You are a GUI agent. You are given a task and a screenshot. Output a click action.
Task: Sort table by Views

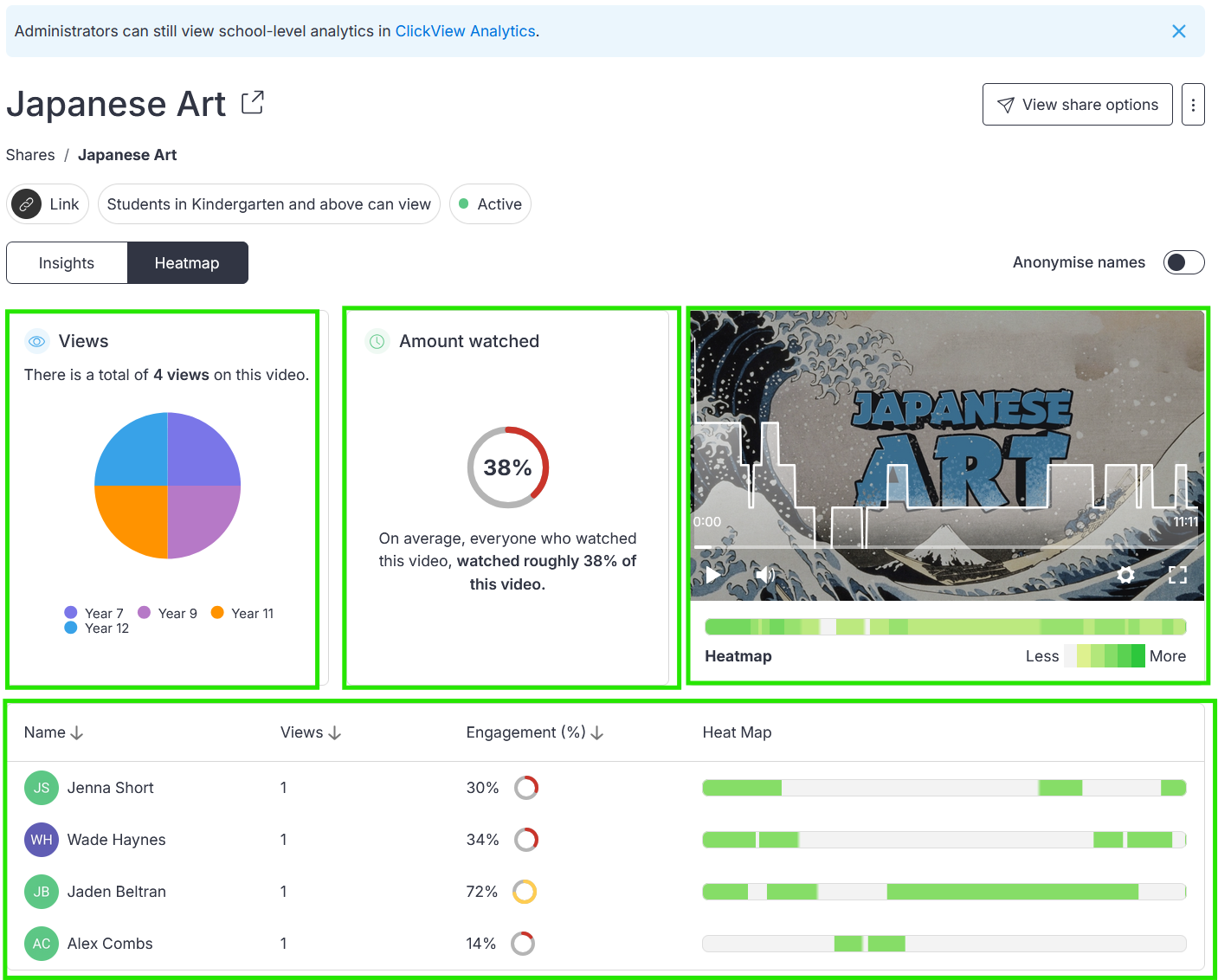[x=311, y=732]
